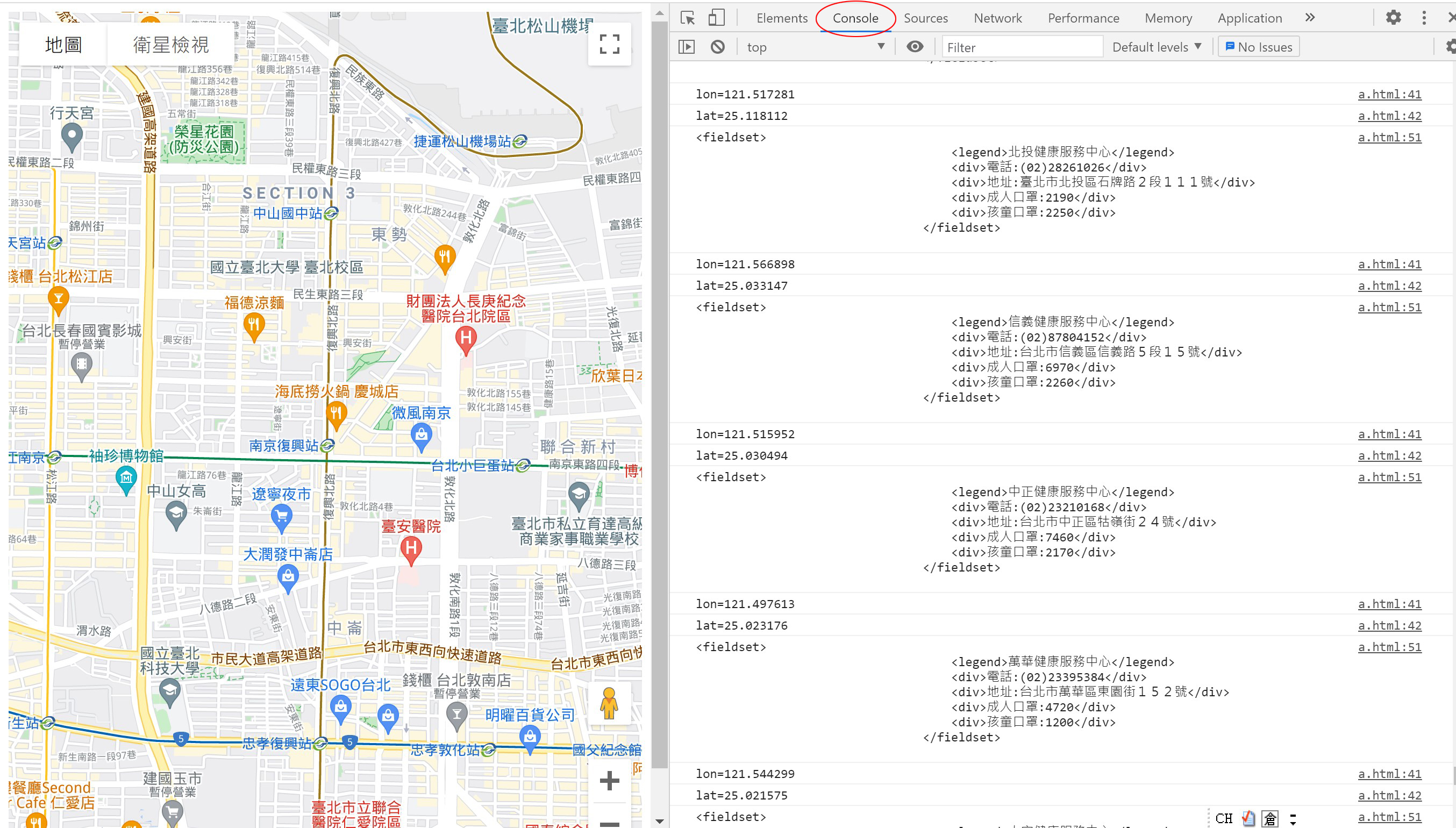Viewport: 1456px width, 828px height.
Task: Show the console sidebar
Action: click(x=687, y=47)
